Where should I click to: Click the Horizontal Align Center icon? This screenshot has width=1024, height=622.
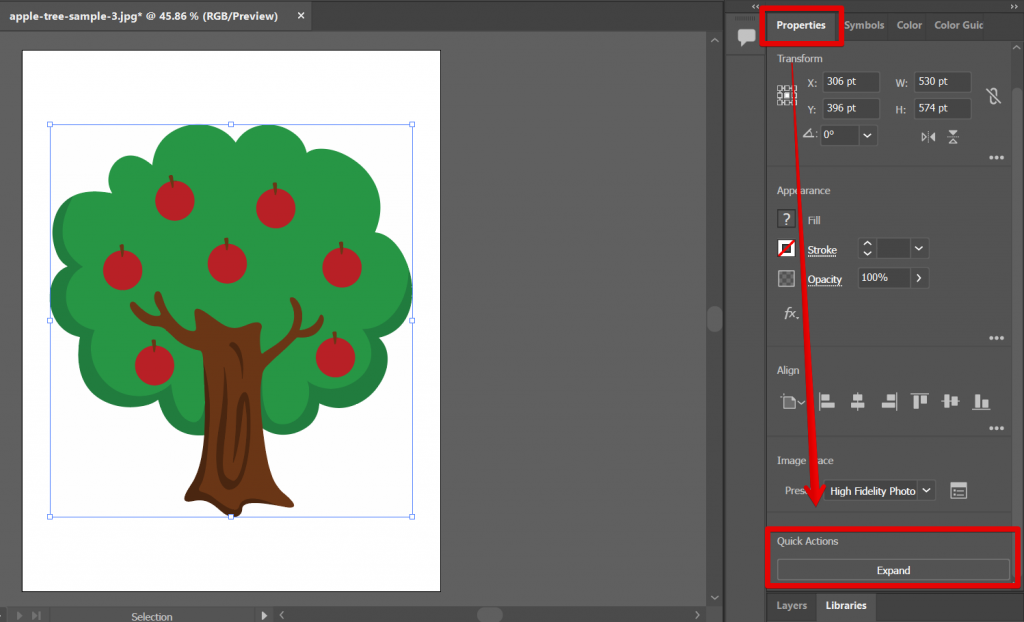(856, 401)
